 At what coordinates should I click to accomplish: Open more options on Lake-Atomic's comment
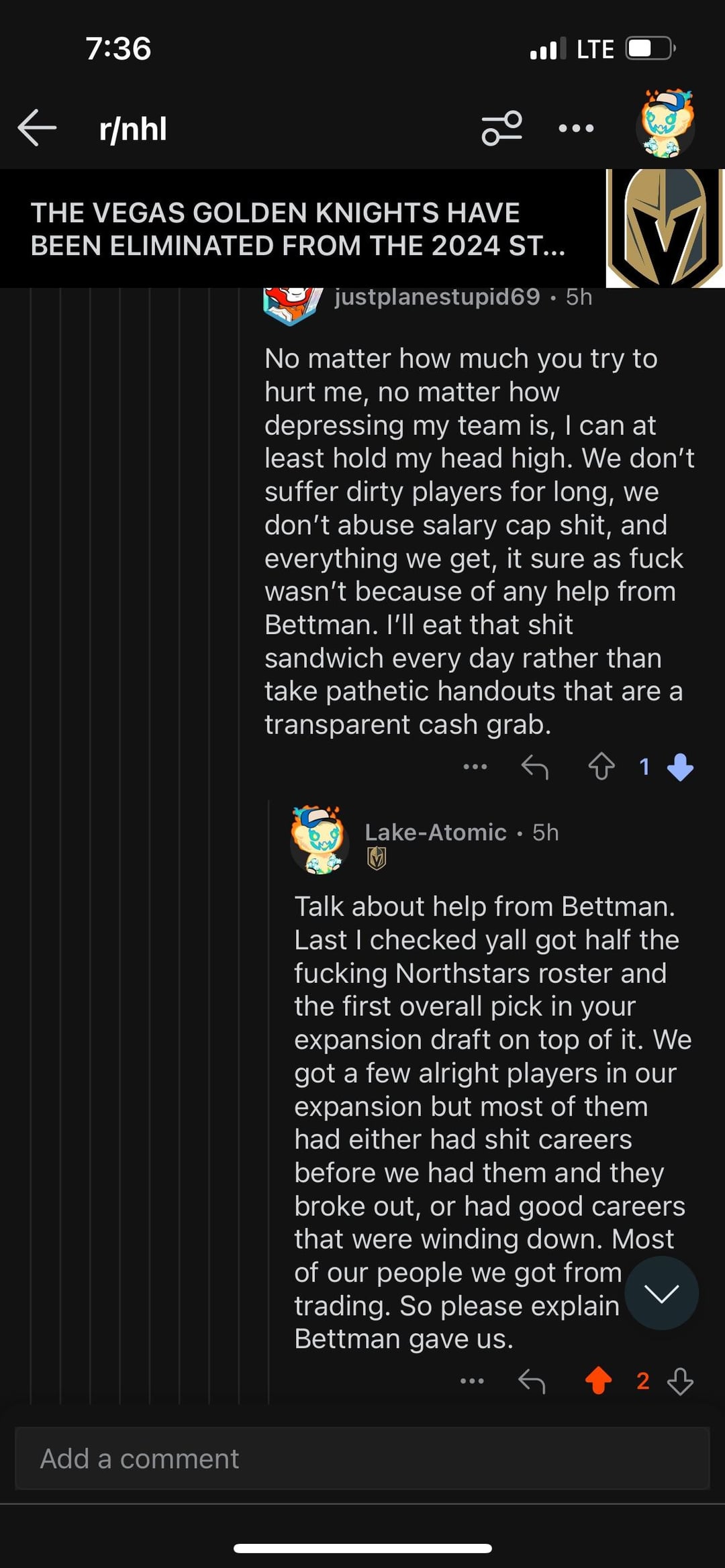[x=472, y=1381]
